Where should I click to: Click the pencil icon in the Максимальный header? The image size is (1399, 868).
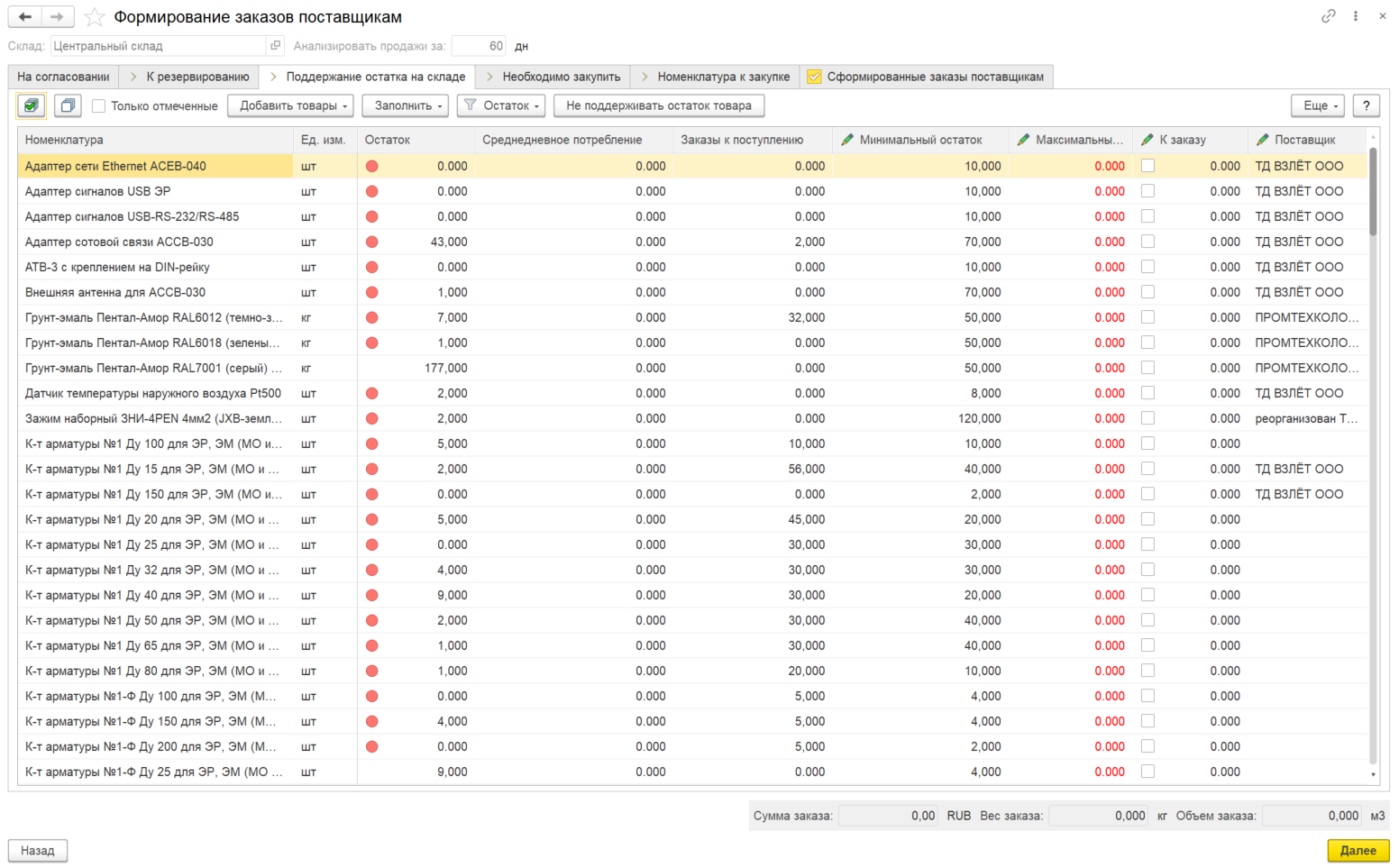point(1023,140)
